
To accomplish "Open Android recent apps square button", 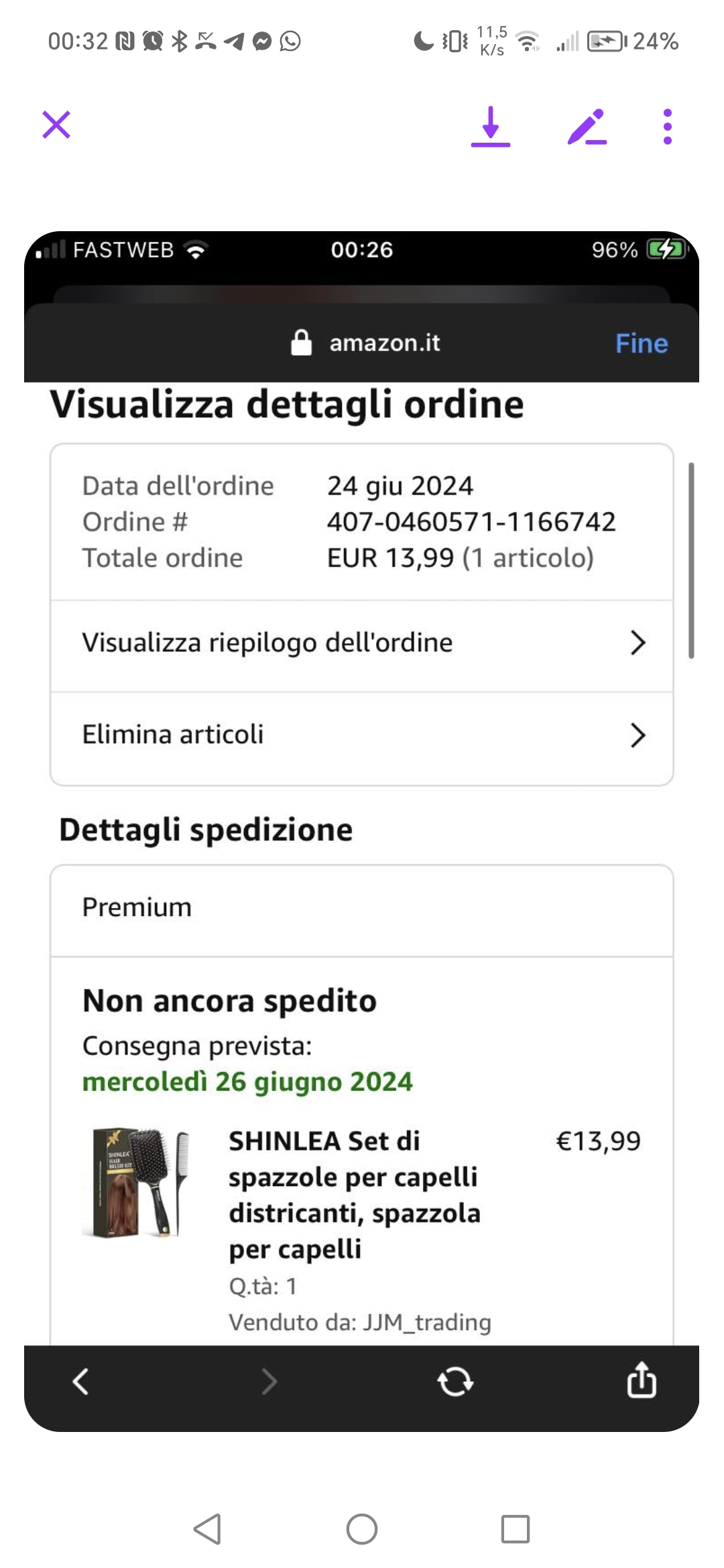I will [515, 1529].
